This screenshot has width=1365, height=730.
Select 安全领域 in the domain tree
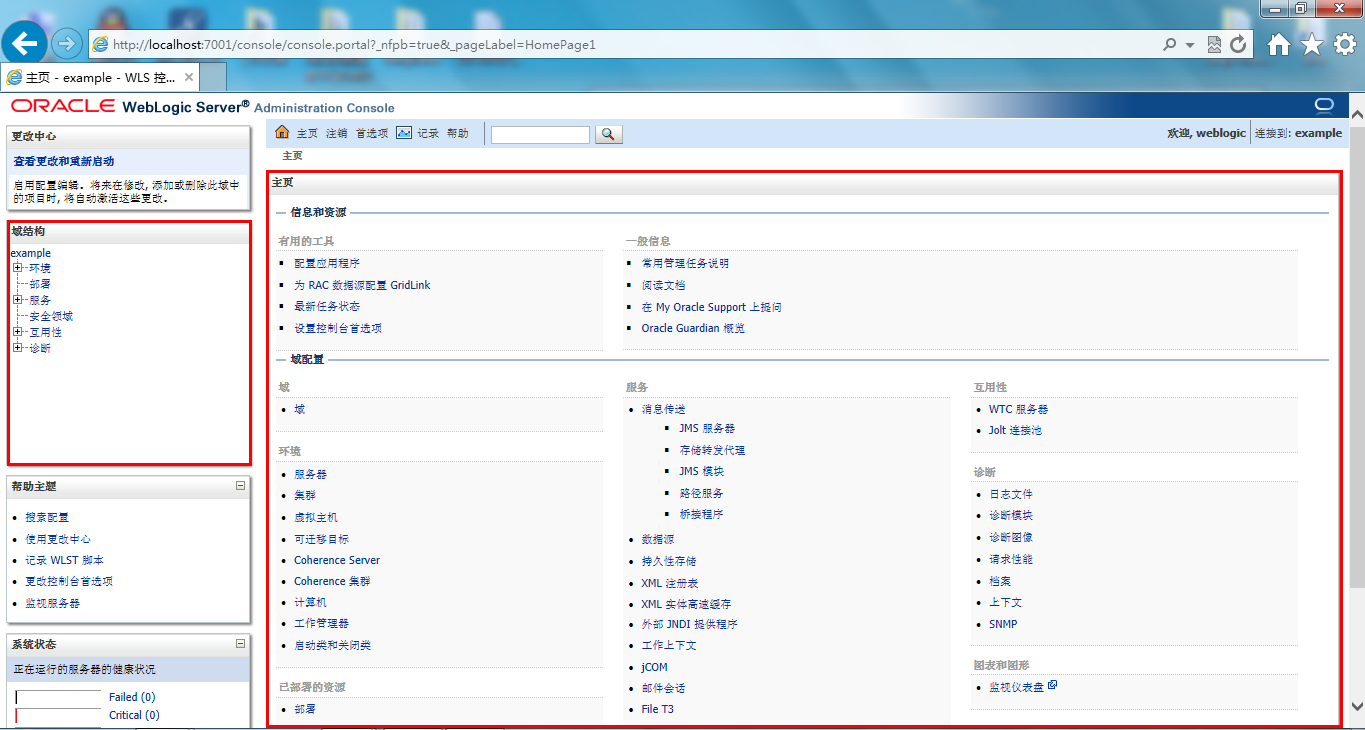click(50, 316)
